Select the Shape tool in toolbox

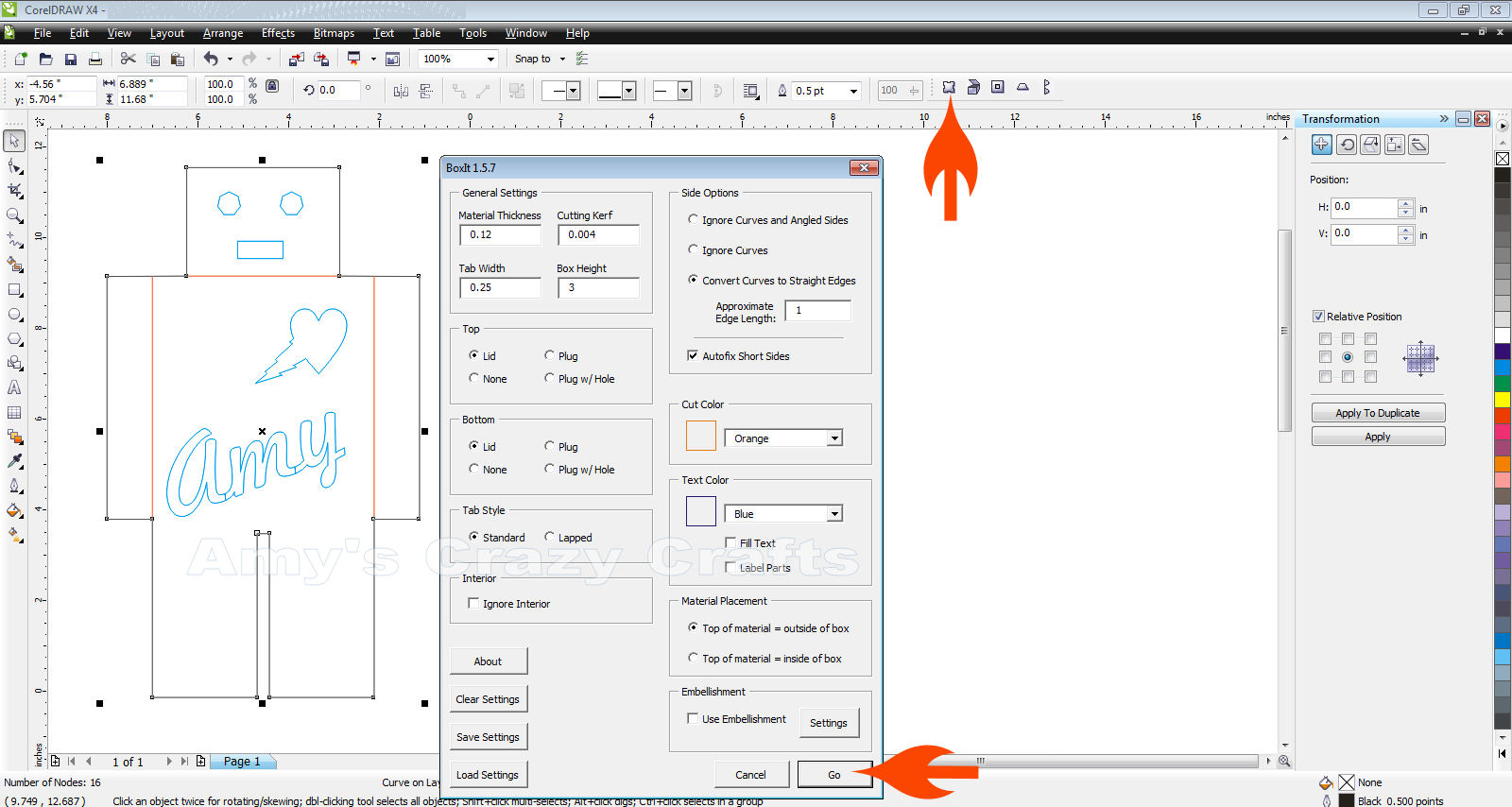(14, 166)
